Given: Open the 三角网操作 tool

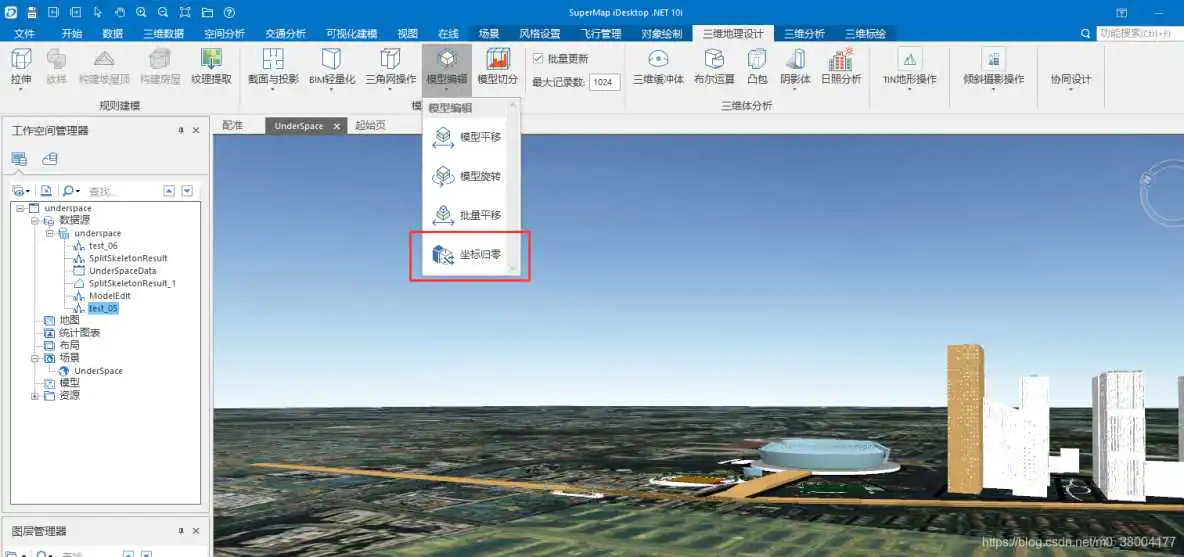Looking at the screenshot, I should tap(390, 68).
